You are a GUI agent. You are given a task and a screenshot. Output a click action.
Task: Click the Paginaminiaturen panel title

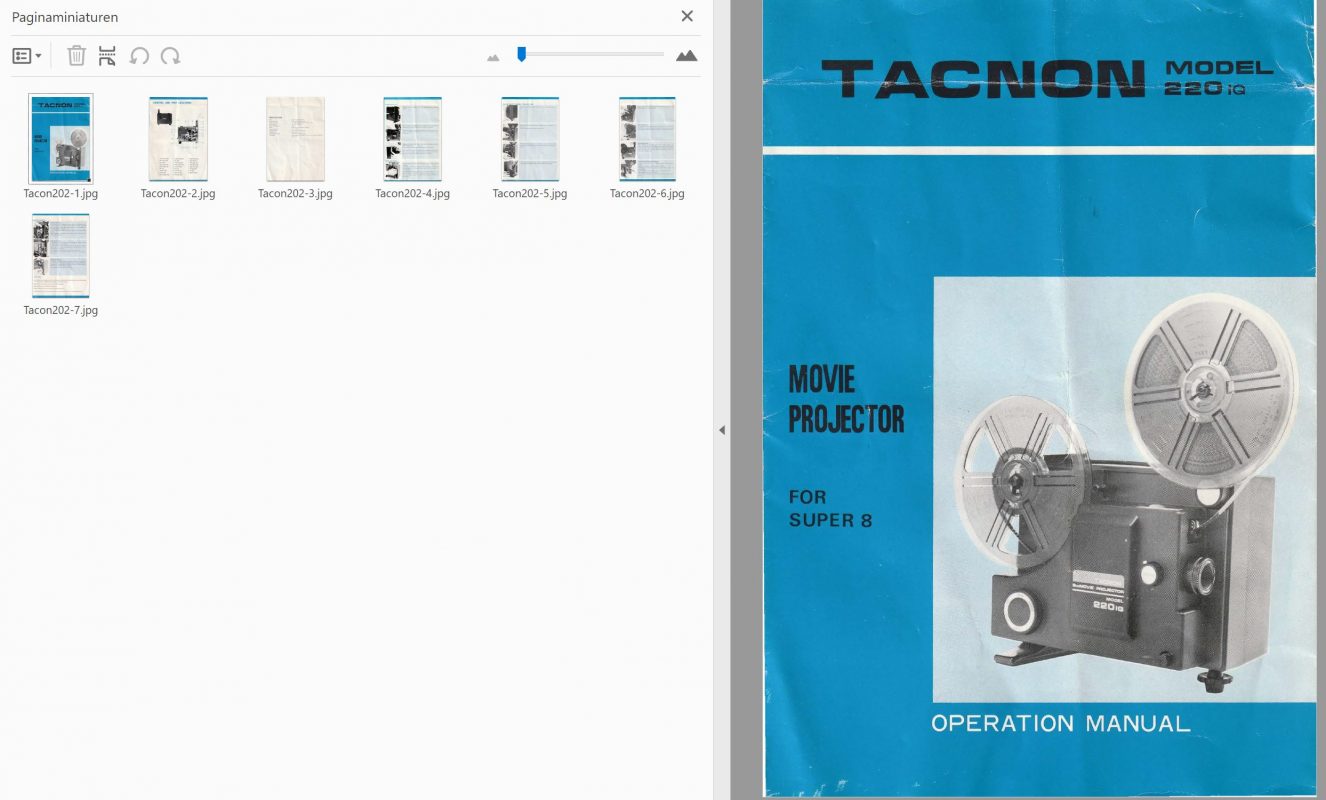[x=65, y=17]
